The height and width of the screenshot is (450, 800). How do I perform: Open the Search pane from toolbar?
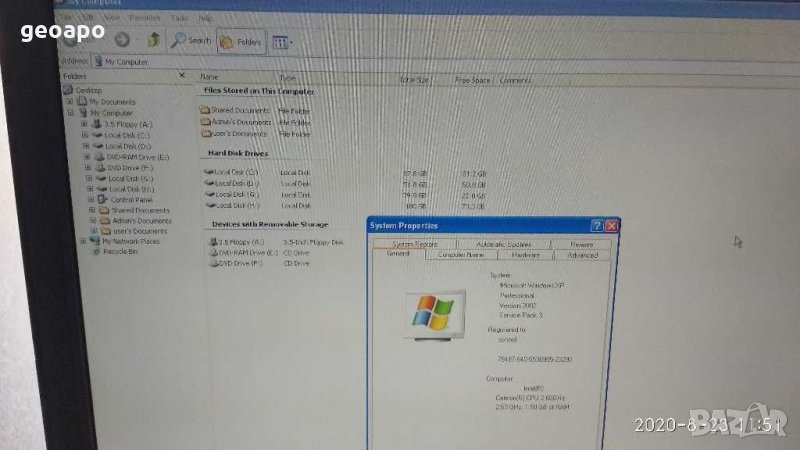coord(191,40)
